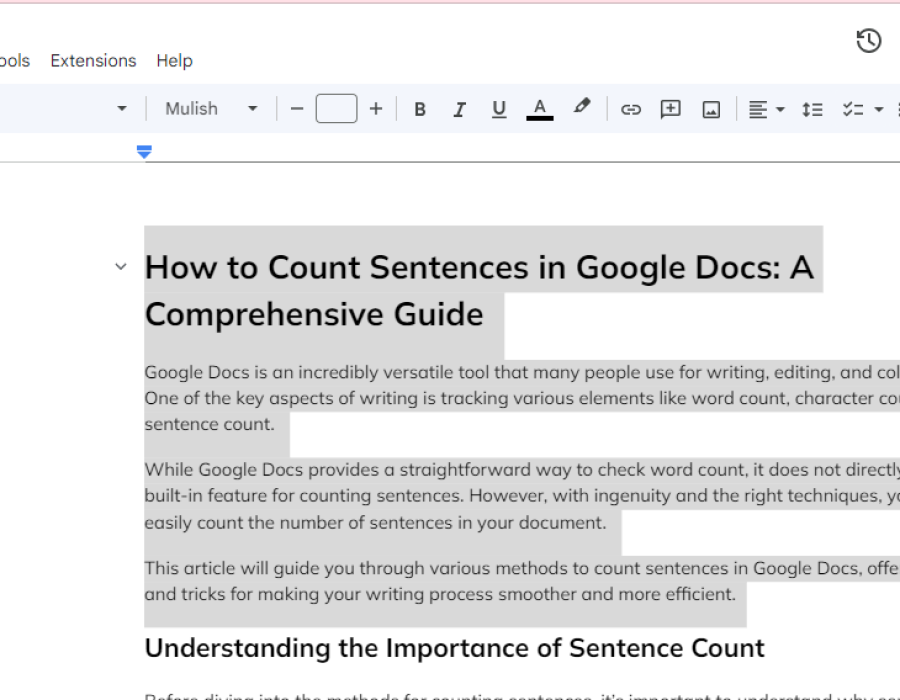
Task: Open line and paragraph spacing icon
Action: point(812,109)
